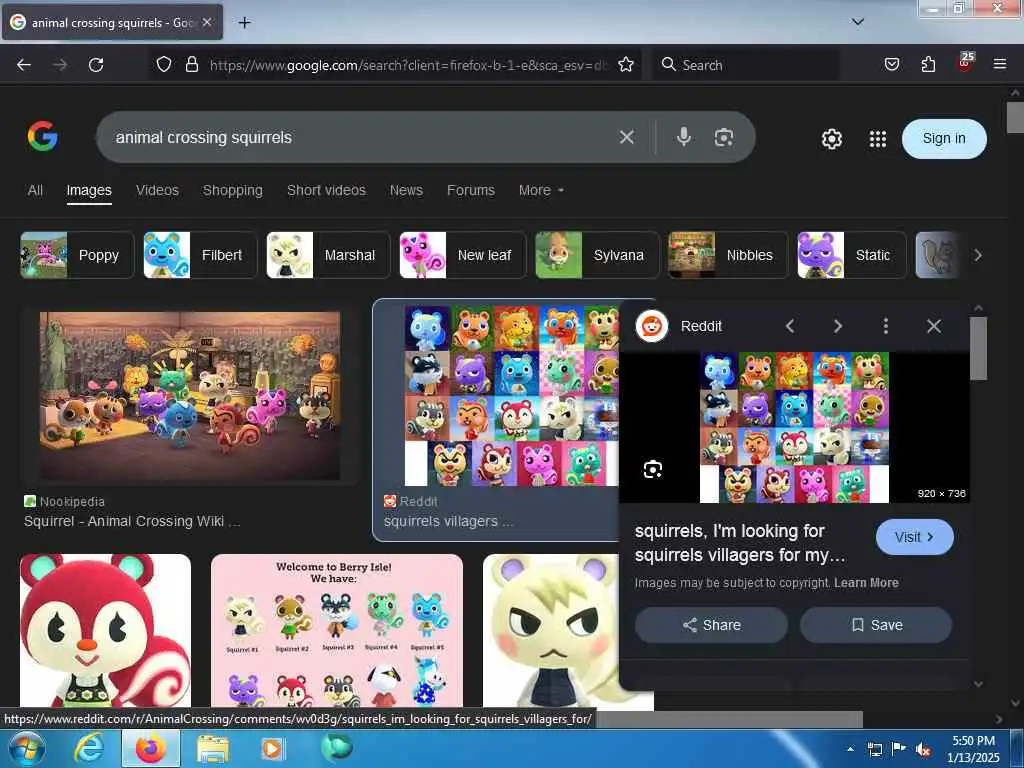
Task: Switch to the Videos tab
Action: [x=157, y=190]
